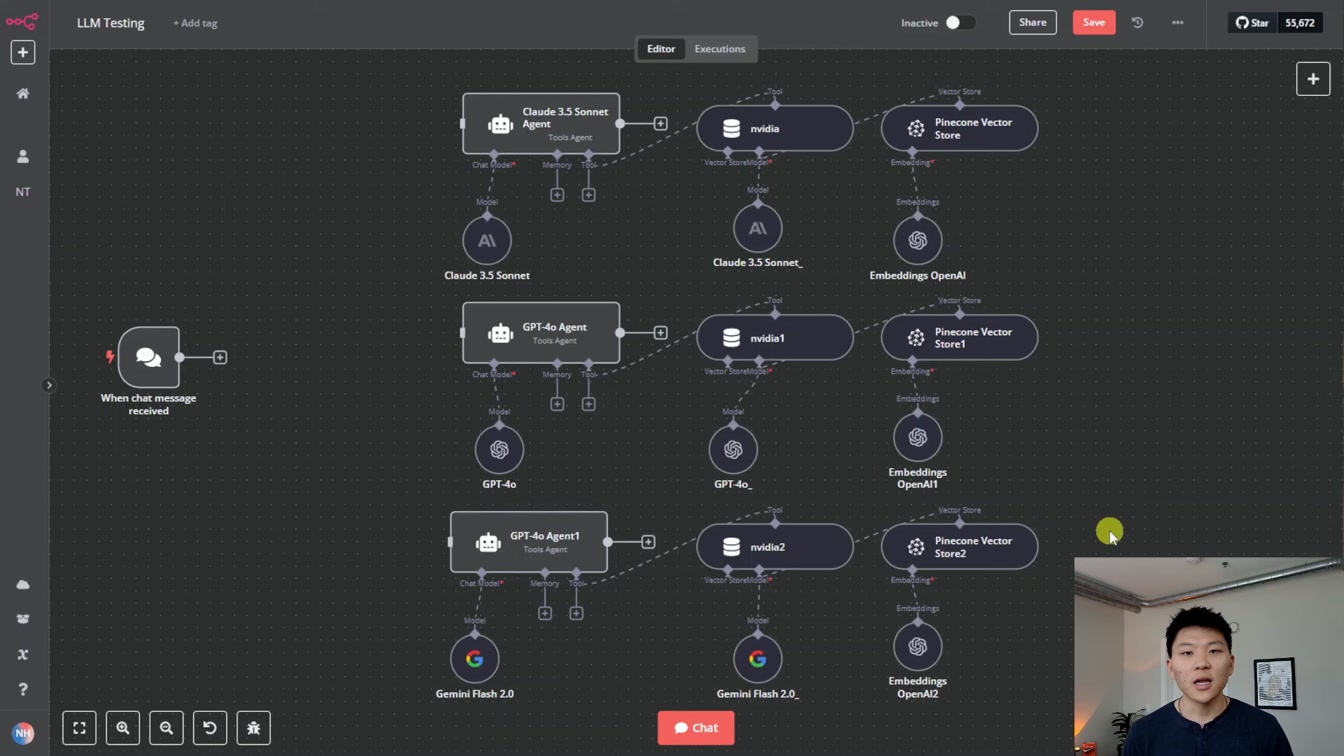Add Tool to GPT-4o Agent

(x=588, y=403)
